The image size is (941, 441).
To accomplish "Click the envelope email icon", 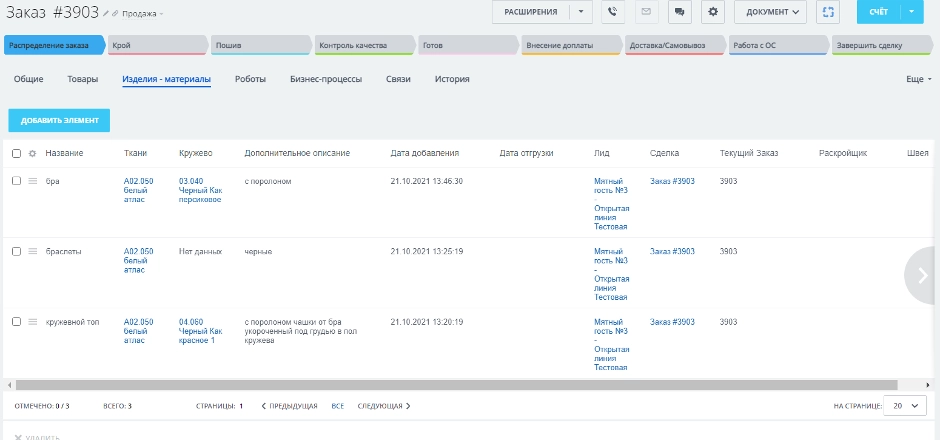I will pos(645,12).
